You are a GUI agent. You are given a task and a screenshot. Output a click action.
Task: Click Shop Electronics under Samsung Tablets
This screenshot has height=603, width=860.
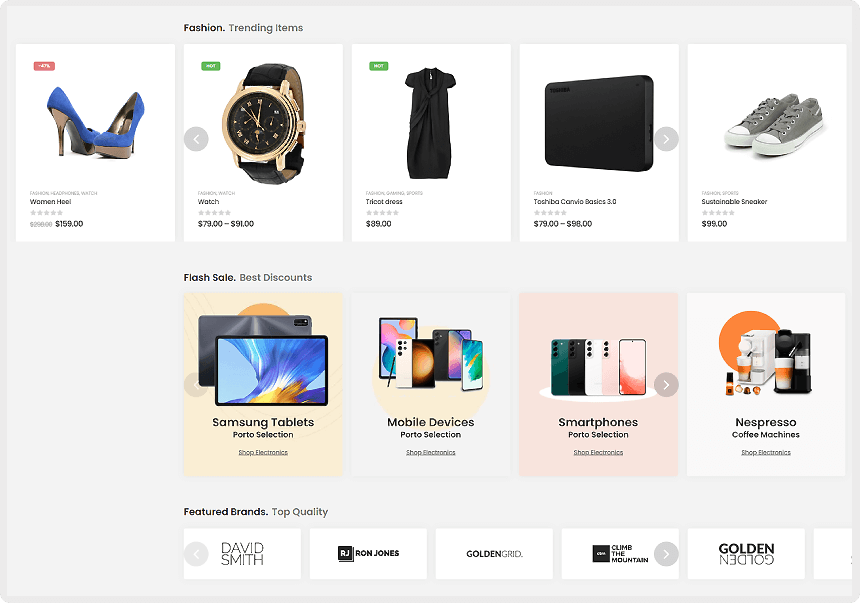click(263, 452)
